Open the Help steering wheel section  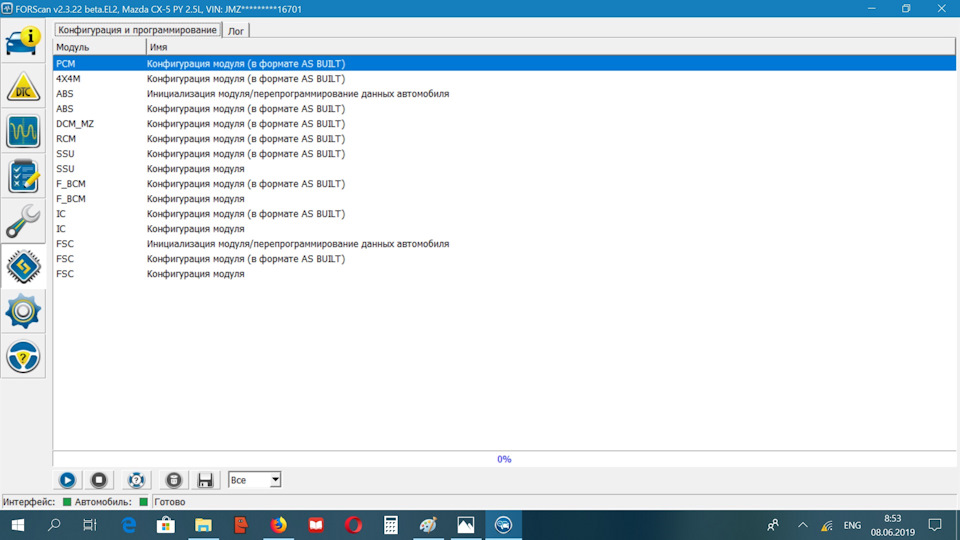click(23, 356)
